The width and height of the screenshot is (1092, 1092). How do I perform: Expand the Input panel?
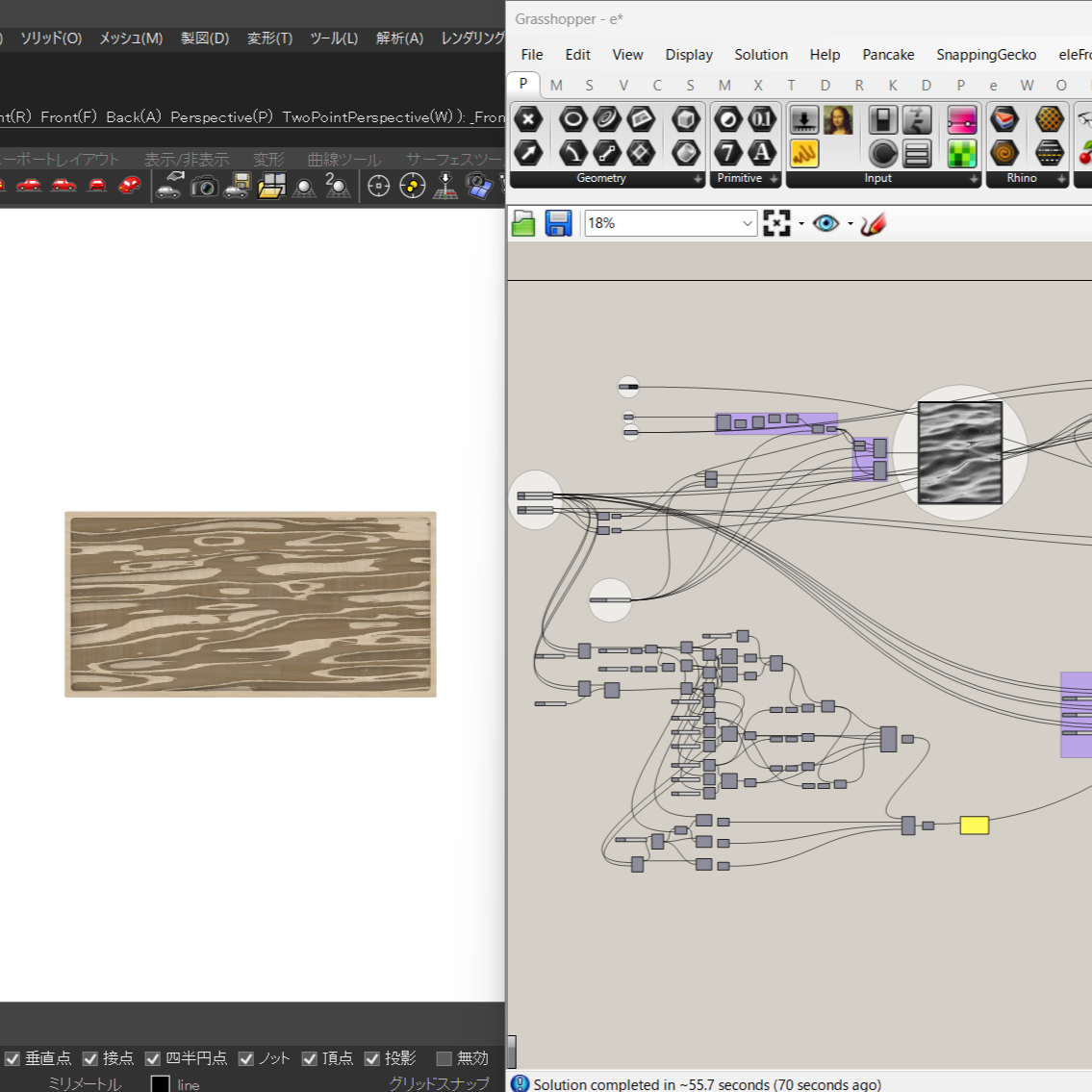pos(975,179)
